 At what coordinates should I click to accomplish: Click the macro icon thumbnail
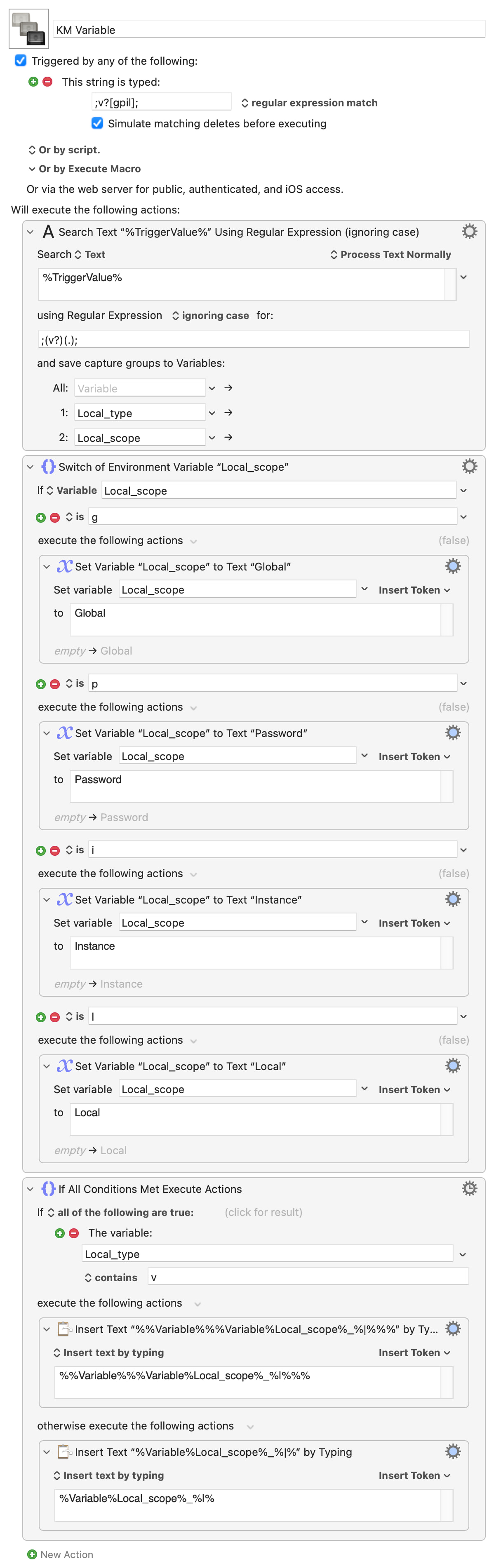(x=28, y=28)
